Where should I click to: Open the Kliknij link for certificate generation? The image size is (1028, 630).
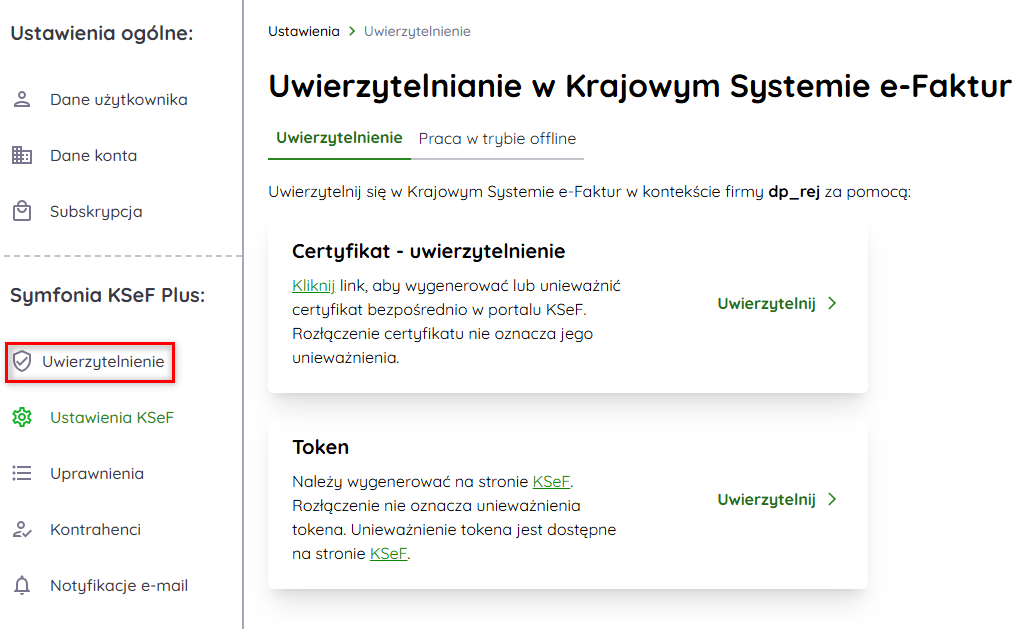pos(313,285)
